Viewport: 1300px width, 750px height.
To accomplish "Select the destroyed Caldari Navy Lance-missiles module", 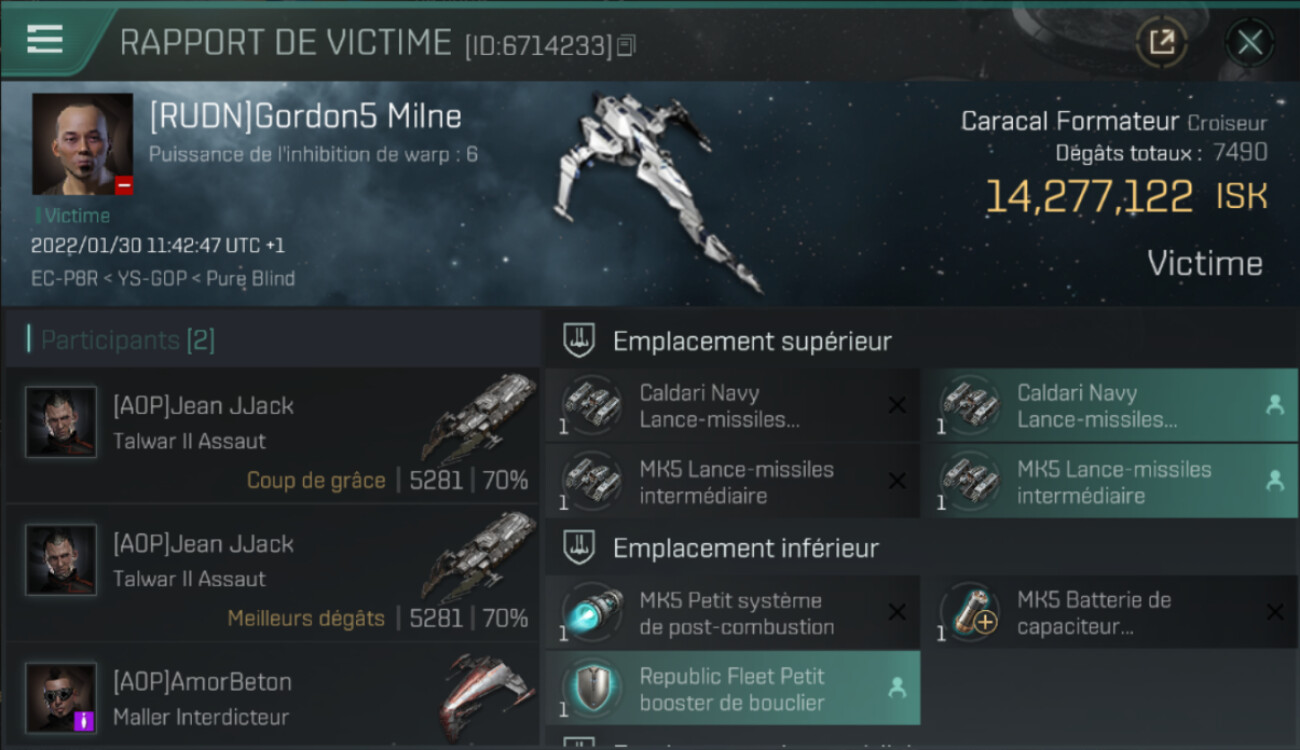I will (732, 406).
